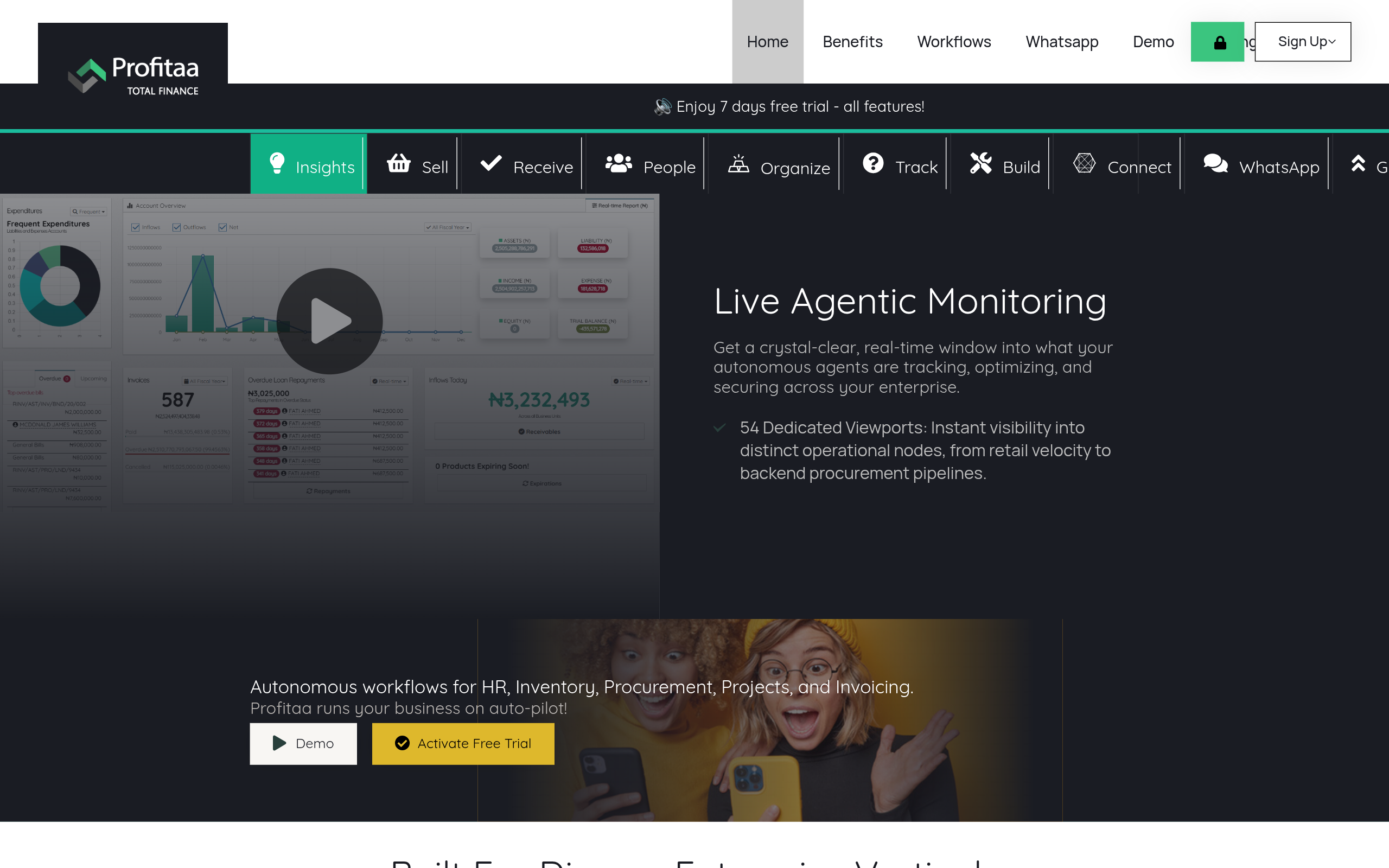Open the Whatsapp navigation link
Screen dimensions: 1389x868
1062,42
